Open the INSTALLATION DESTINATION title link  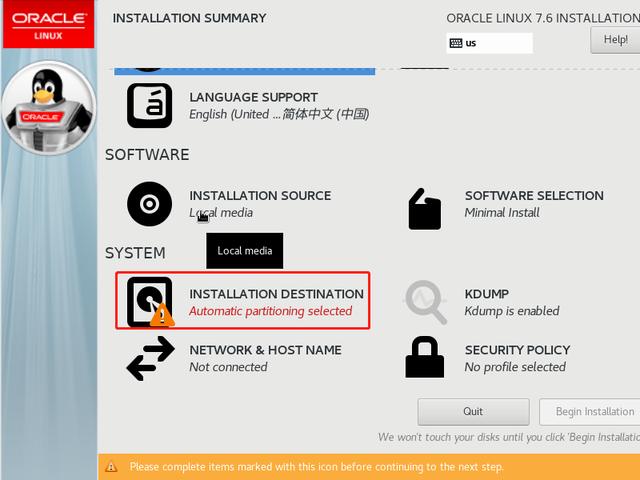[276, 294]
